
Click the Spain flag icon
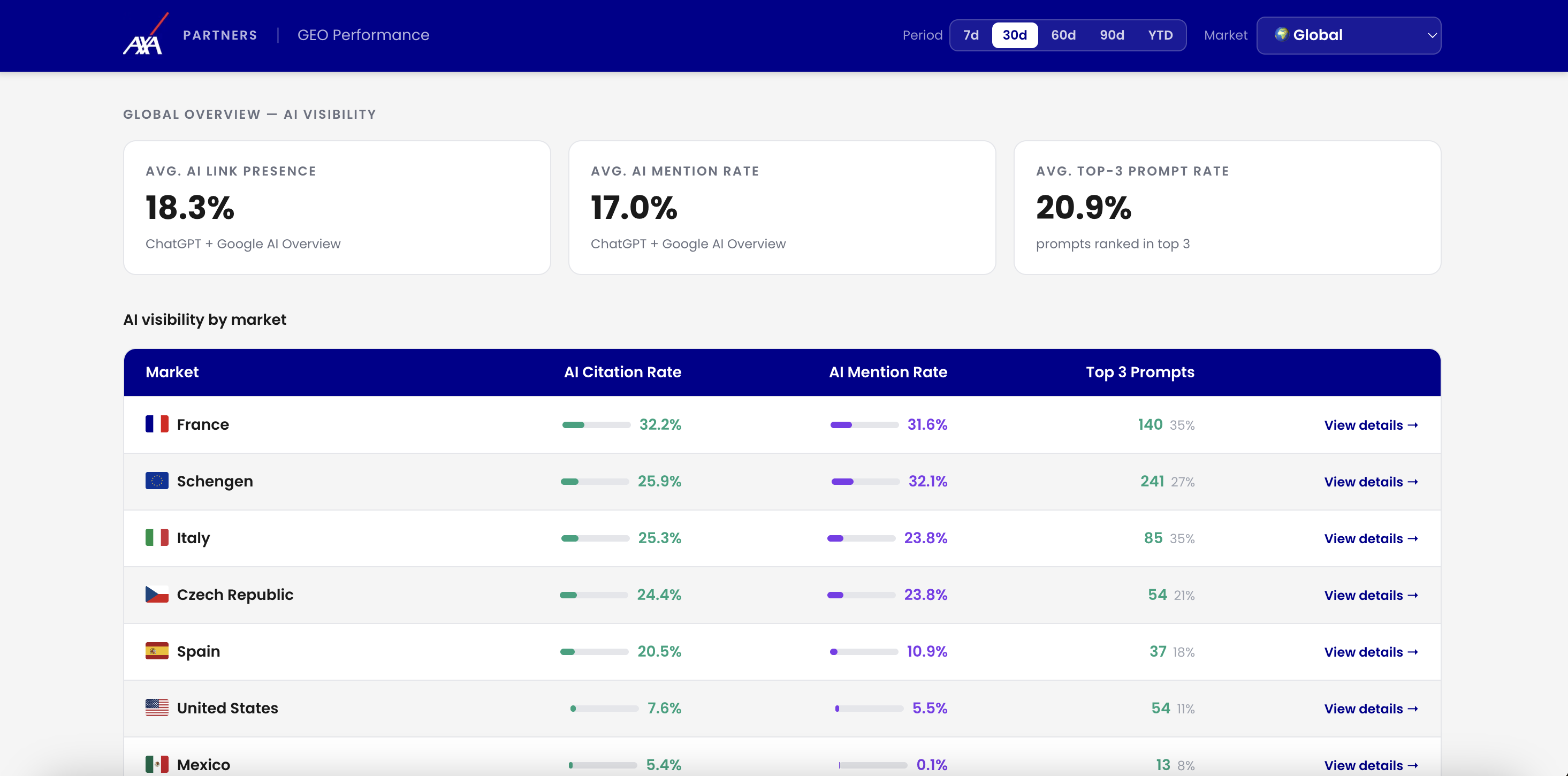157,651
